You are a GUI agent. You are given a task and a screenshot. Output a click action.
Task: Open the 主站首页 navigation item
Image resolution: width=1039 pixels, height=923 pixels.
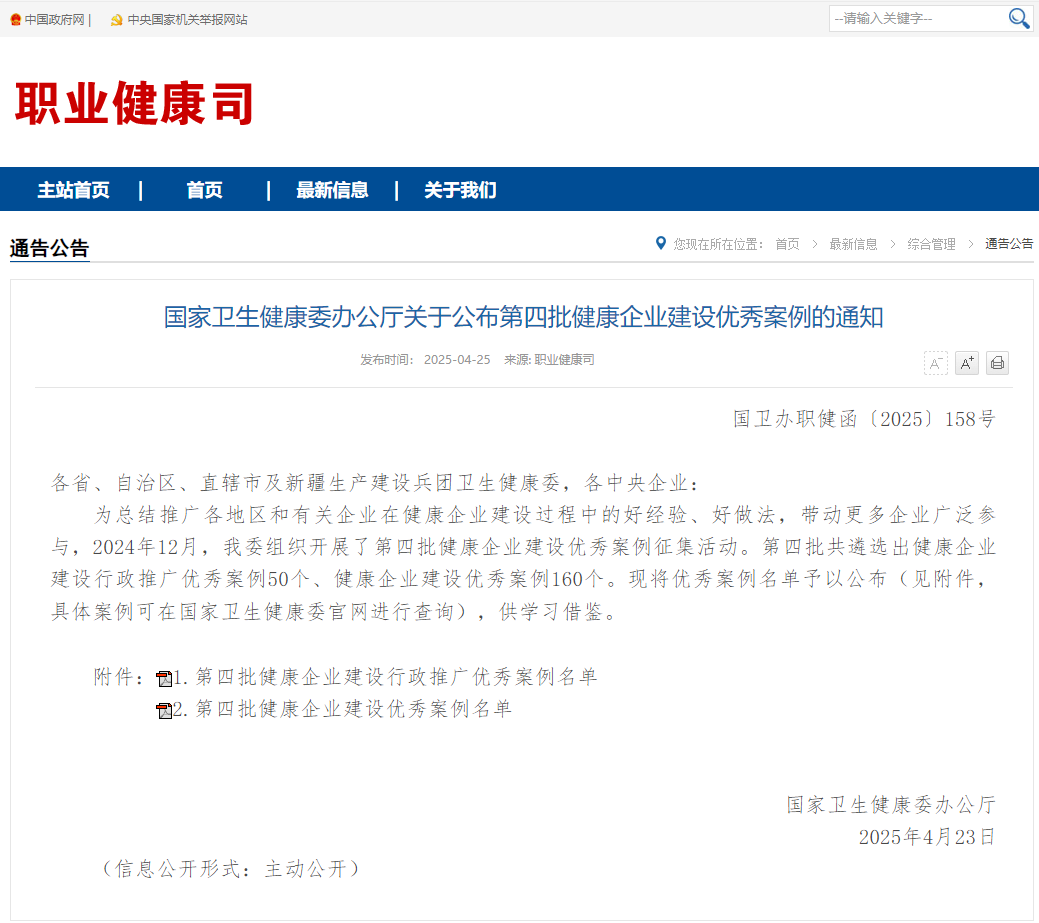tap(73, 190)
